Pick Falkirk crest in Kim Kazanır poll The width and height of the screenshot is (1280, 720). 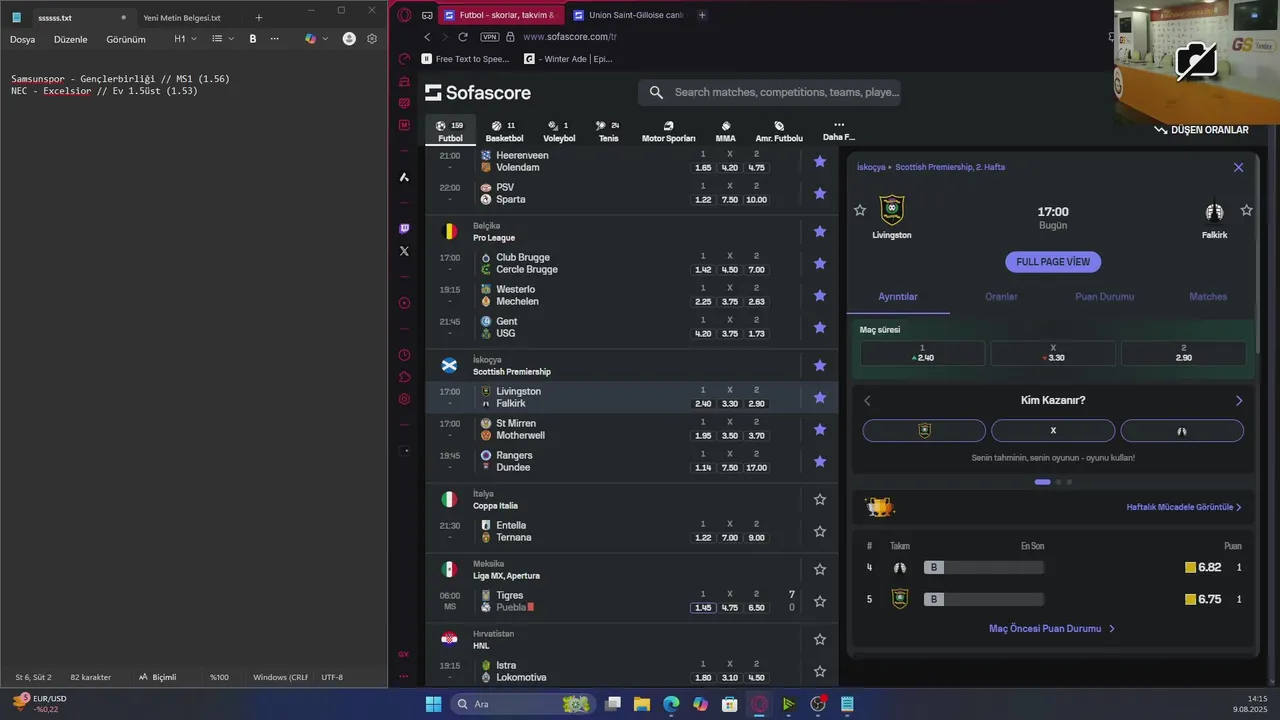(1182, 430)
